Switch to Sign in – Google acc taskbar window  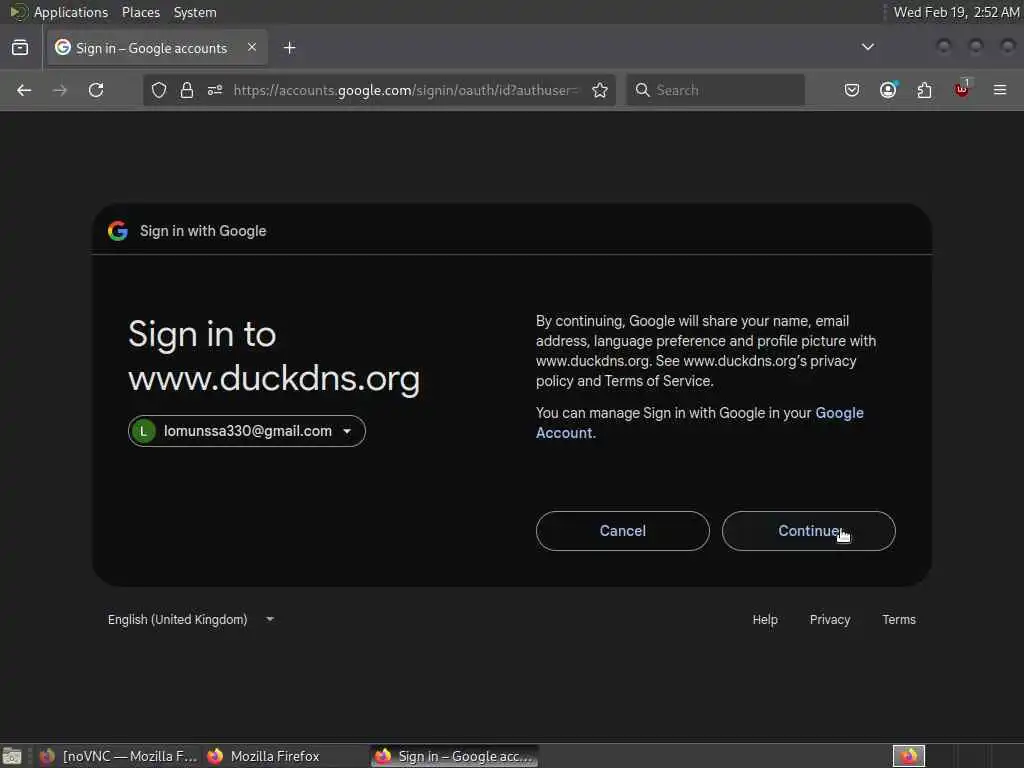[x=455, y=756]
